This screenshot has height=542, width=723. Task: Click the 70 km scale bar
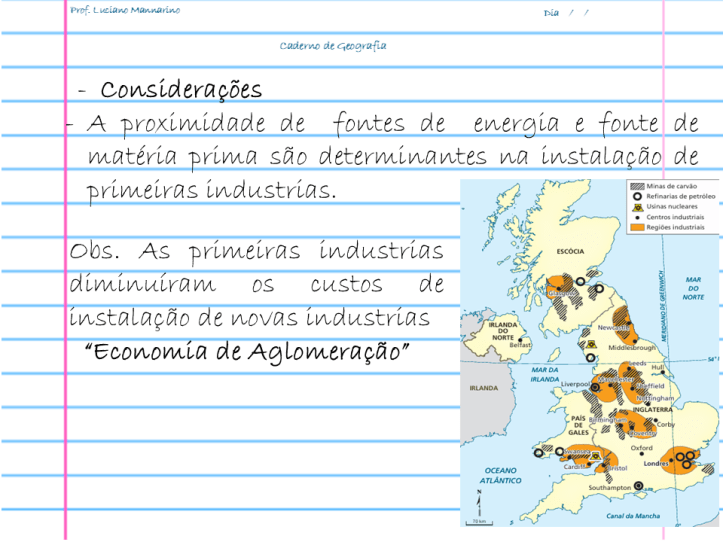tap(479, 519)
